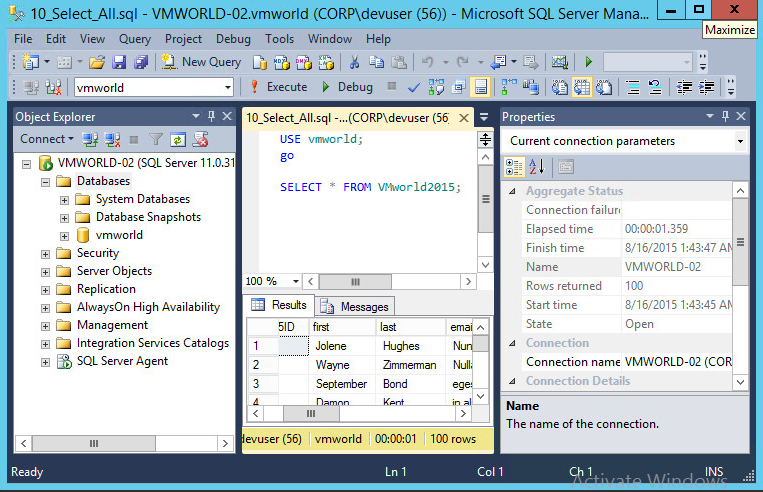Collapse the Connection category in Properties
Screen dimensions: 763x492
[x=512, y=343]
